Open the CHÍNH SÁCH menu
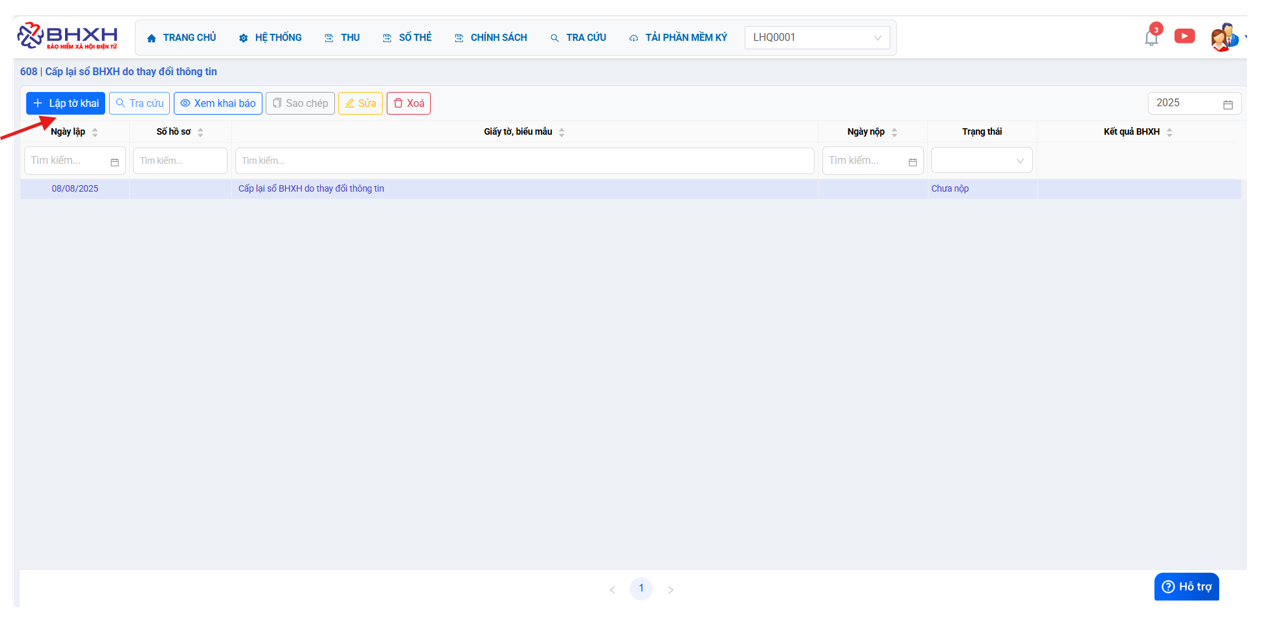1270x620 pixels. pos(490,38)
